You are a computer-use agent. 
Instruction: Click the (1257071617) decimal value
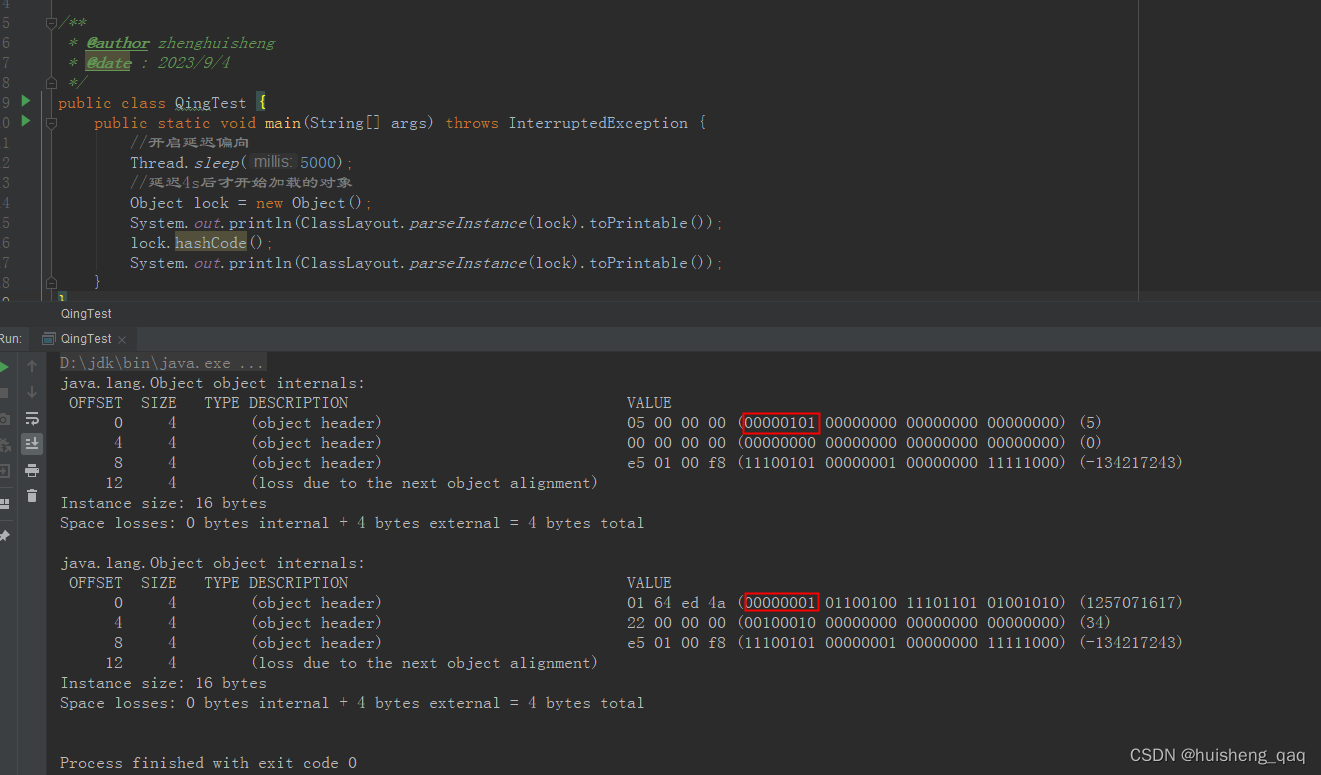click(x=1131, y=603)
